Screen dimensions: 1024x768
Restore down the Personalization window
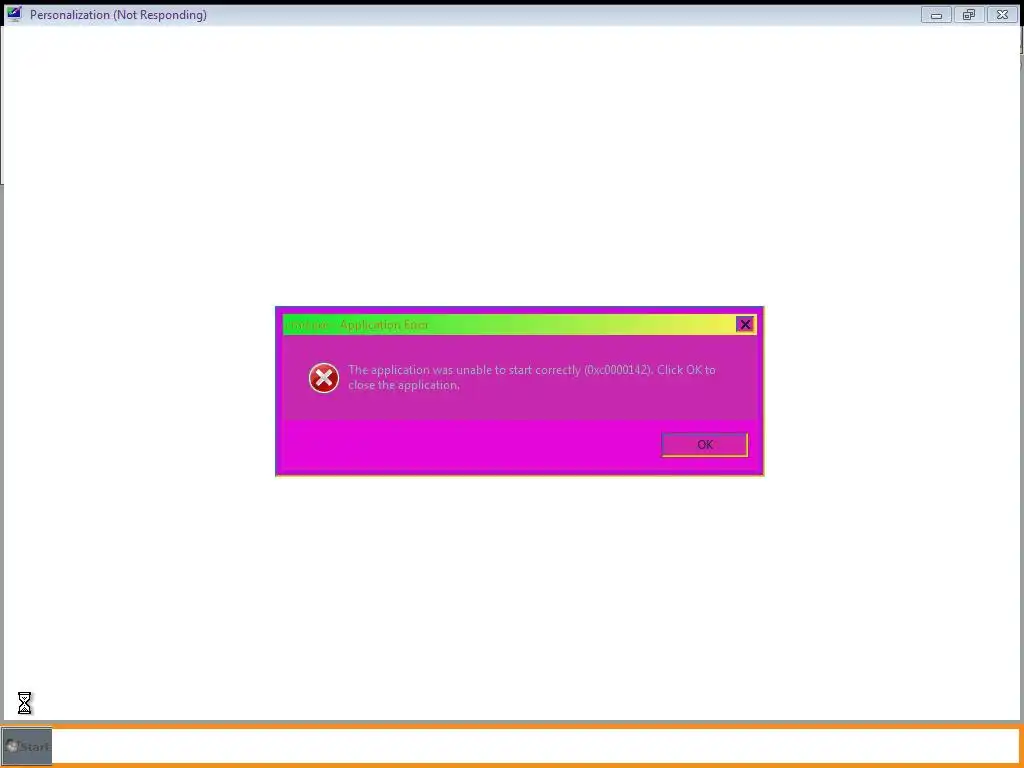click(969, 14)
